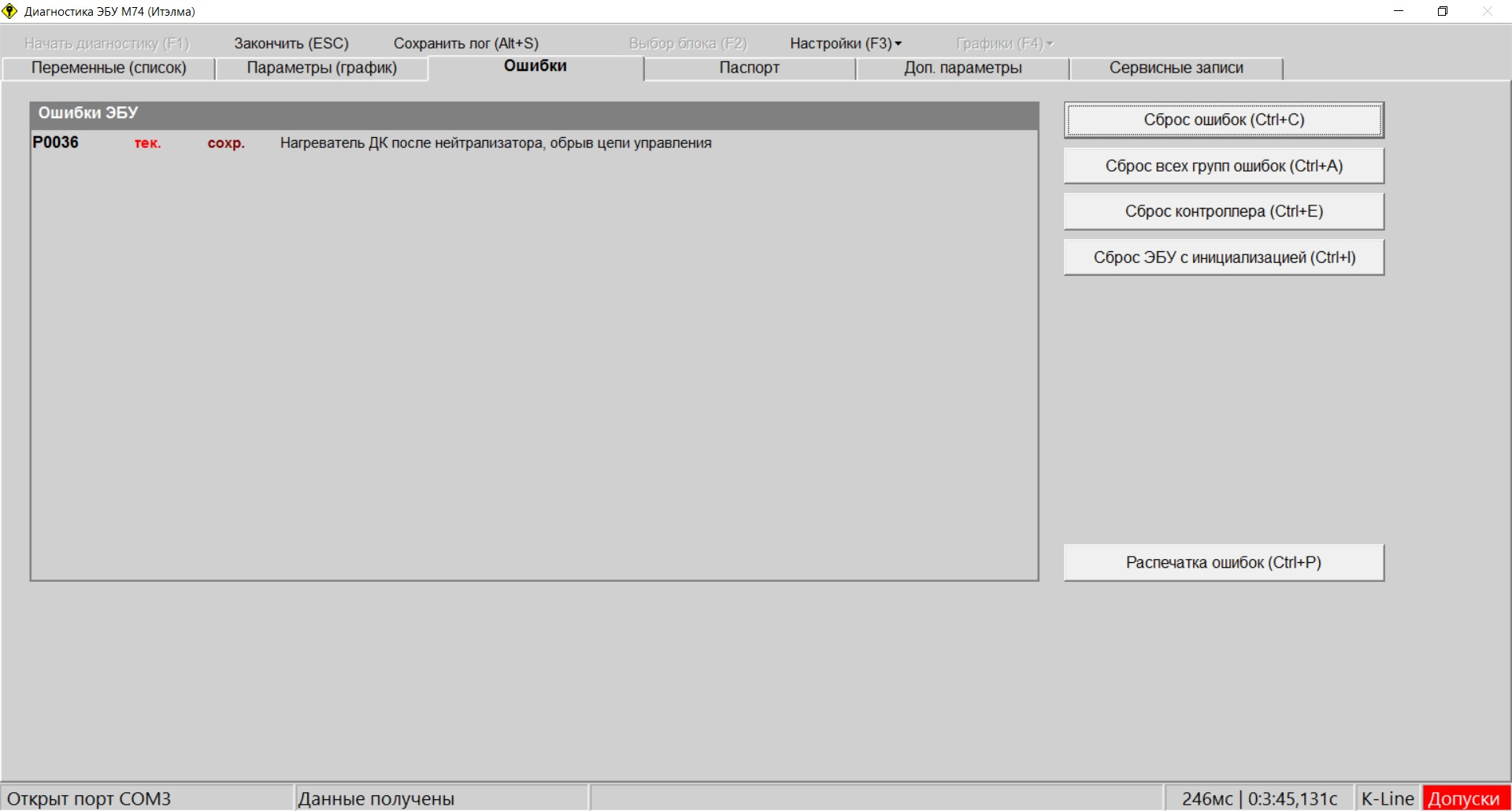The height and width of the screenshot is (811, 1512).
Task: Click the red Допуски status indicator
Action: coord(1464,798)
